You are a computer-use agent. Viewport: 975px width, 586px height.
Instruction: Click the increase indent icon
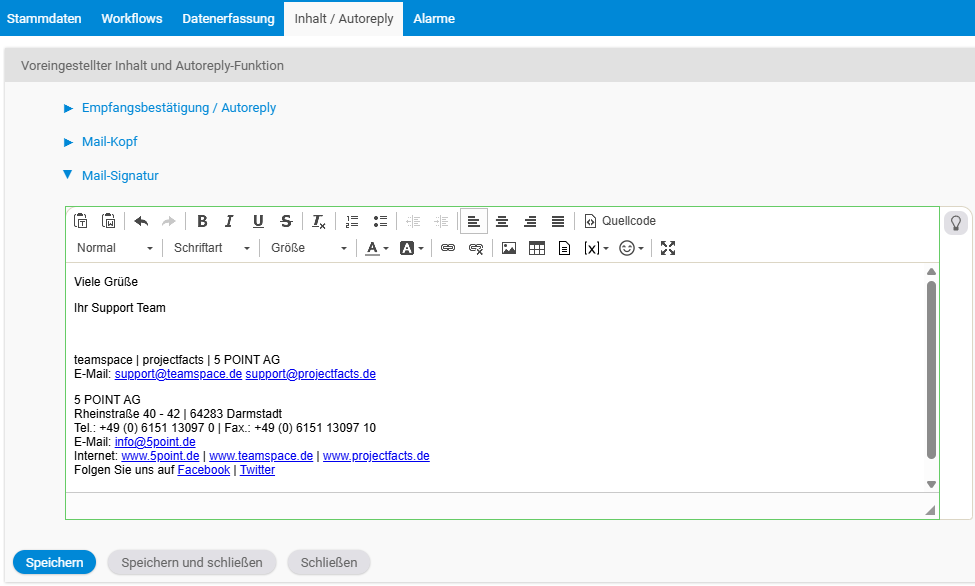click(x=441, y=221)
